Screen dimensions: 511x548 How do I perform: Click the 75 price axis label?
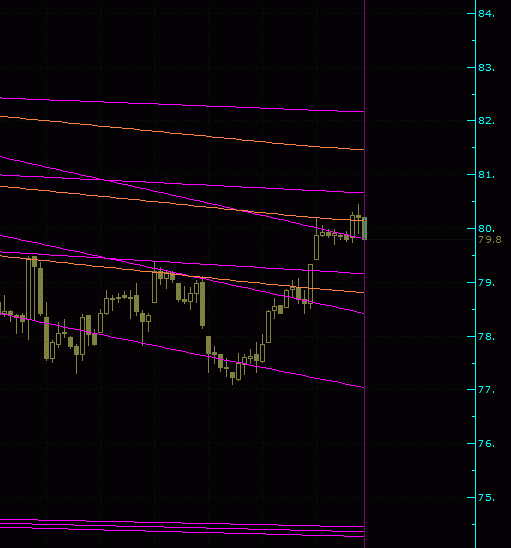(x=487, y=498)
